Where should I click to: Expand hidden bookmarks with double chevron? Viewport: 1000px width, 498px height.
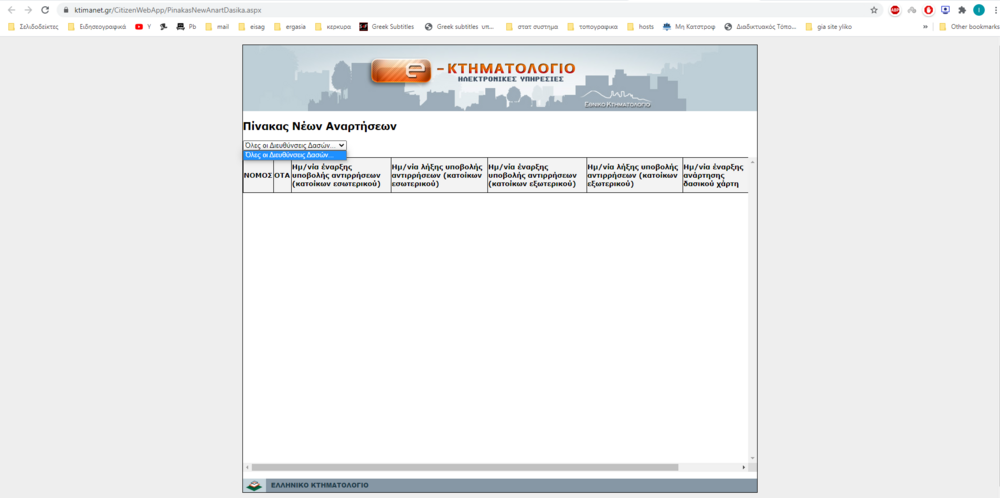point(925,27)
